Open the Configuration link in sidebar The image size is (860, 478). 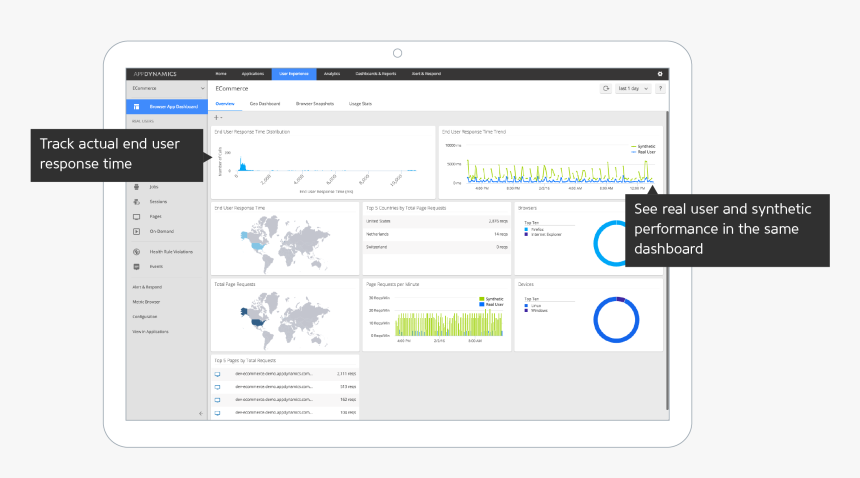146,316
